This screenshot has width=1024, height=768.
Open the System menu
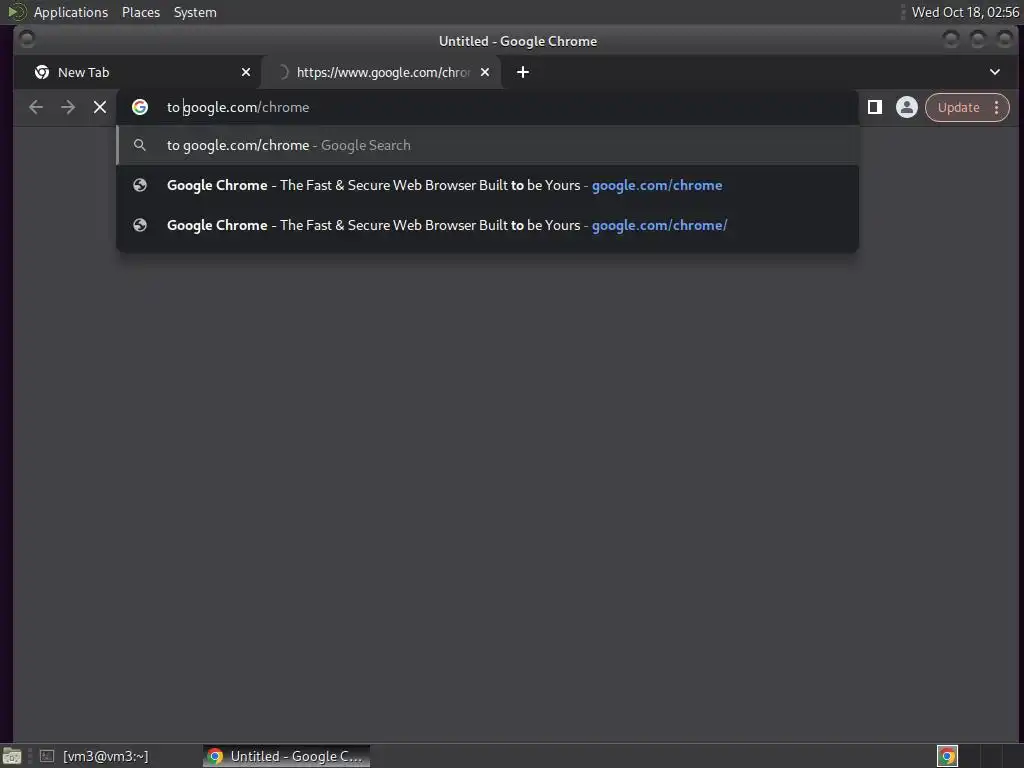tap(195, 12)
